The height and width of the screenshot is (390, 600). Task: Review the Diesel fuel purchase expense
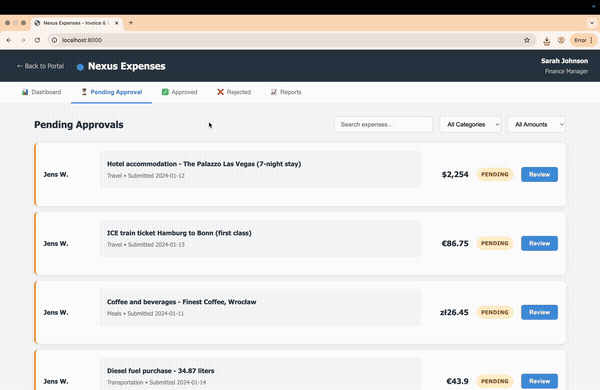coord(539,381)
